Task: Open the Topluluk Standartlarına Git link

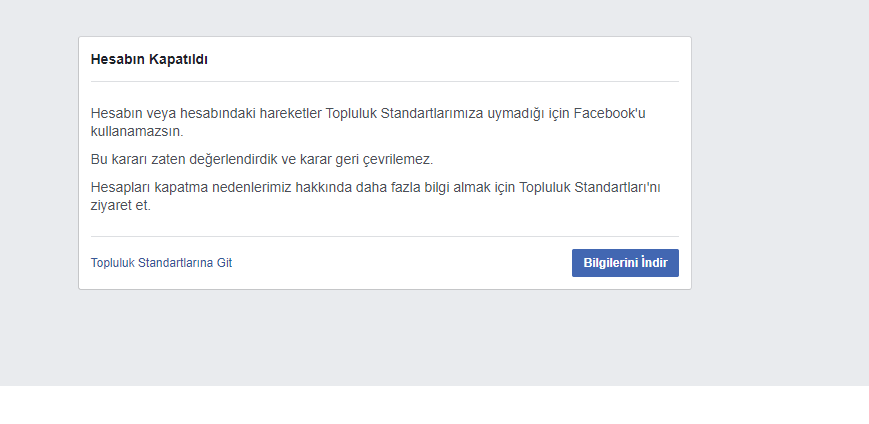Action: pos(161,263)
